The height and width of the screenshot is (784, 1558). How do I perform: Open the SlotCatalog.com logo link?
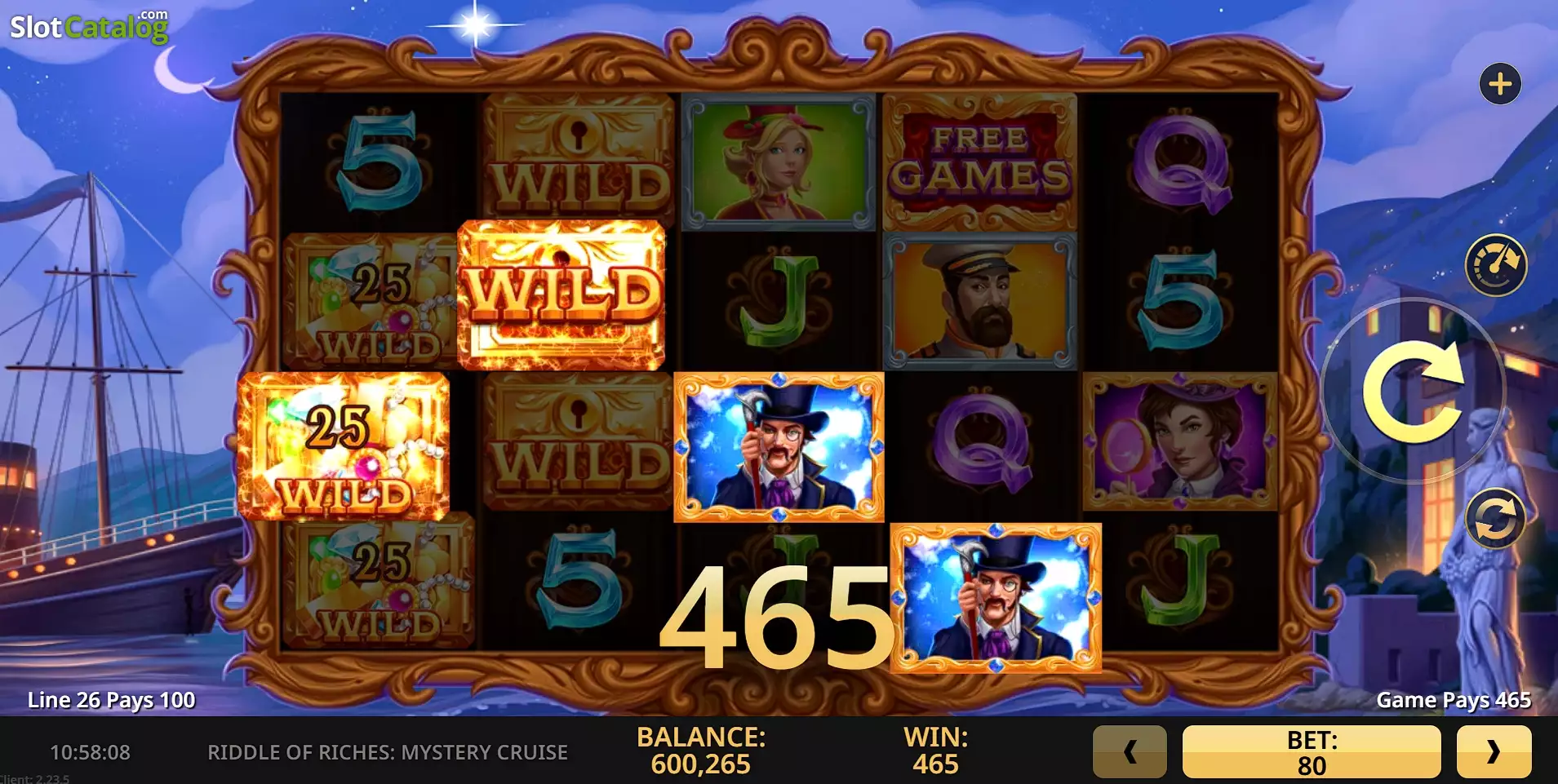click(89, 26)
